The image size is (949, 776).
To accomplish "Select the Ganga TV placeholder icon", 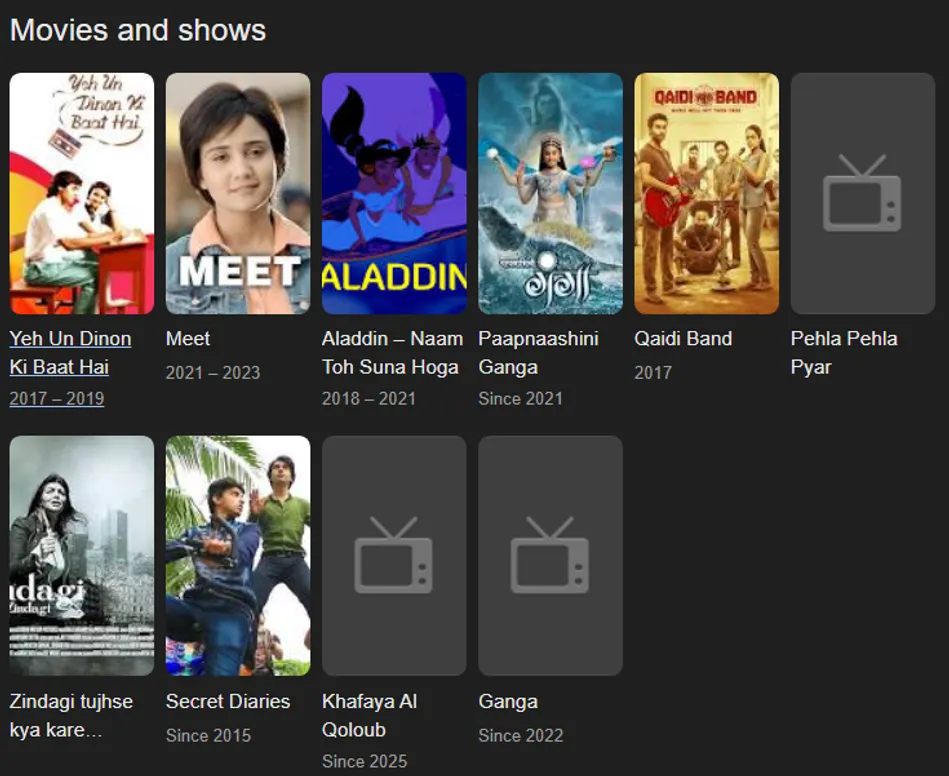I will 550,556.
